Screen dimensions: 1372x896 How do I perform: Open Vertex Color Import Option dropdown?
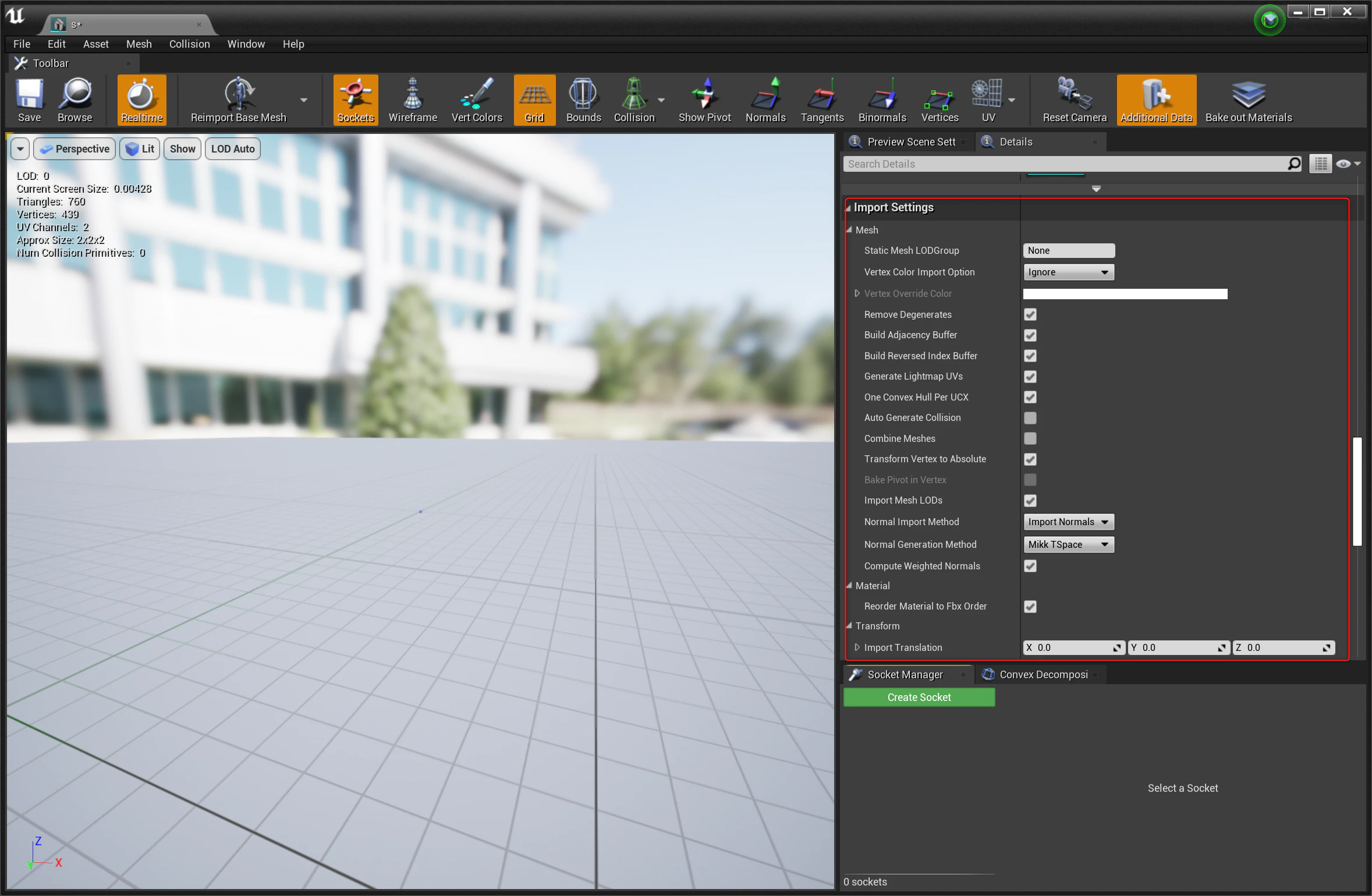pos(1069,272)
